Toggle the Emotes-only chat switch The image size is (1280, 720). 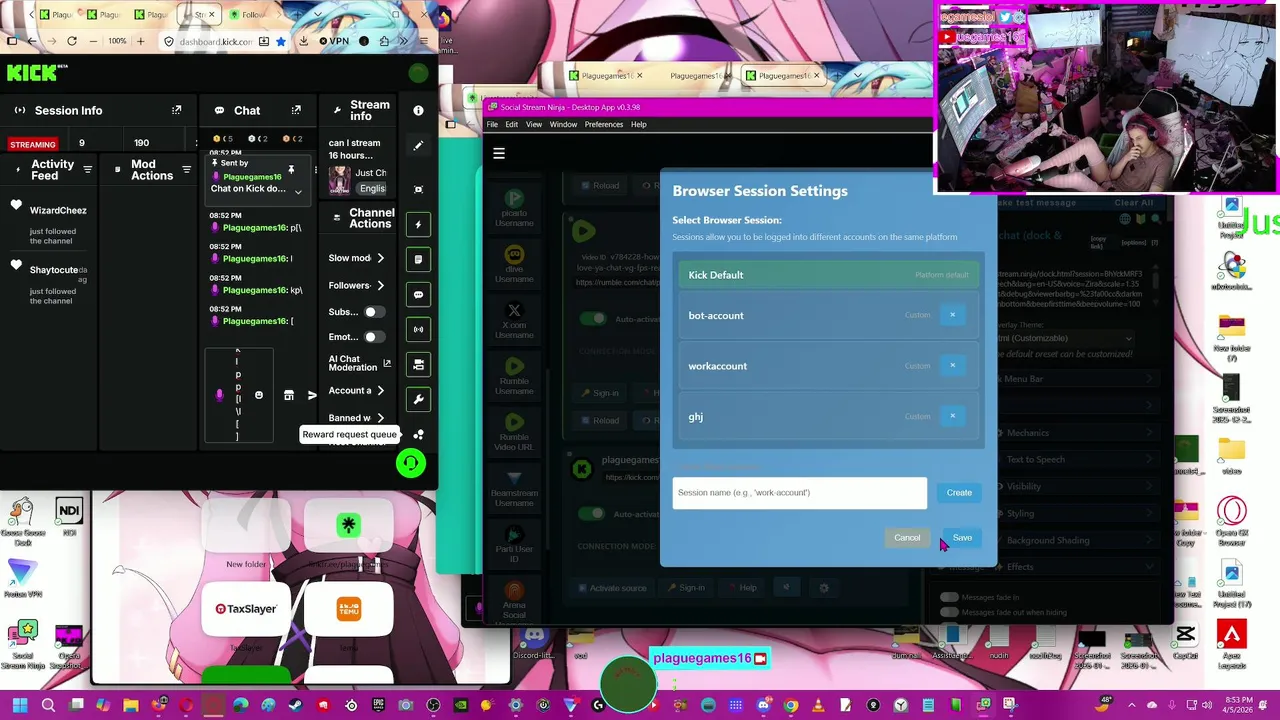click(375, 337)
